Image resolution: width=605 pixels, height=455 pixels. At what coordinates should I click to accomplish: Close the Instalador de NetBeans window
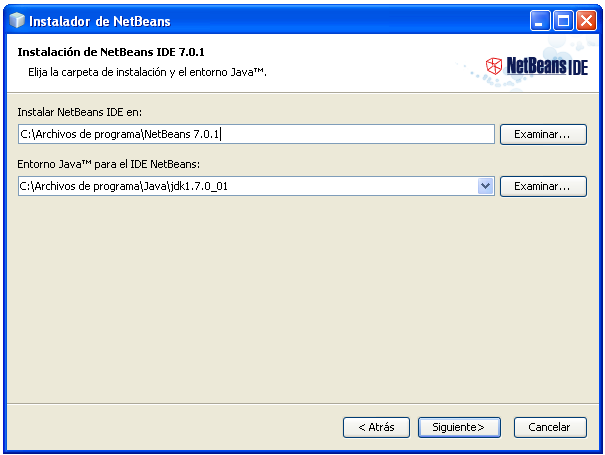pos(586,20)
